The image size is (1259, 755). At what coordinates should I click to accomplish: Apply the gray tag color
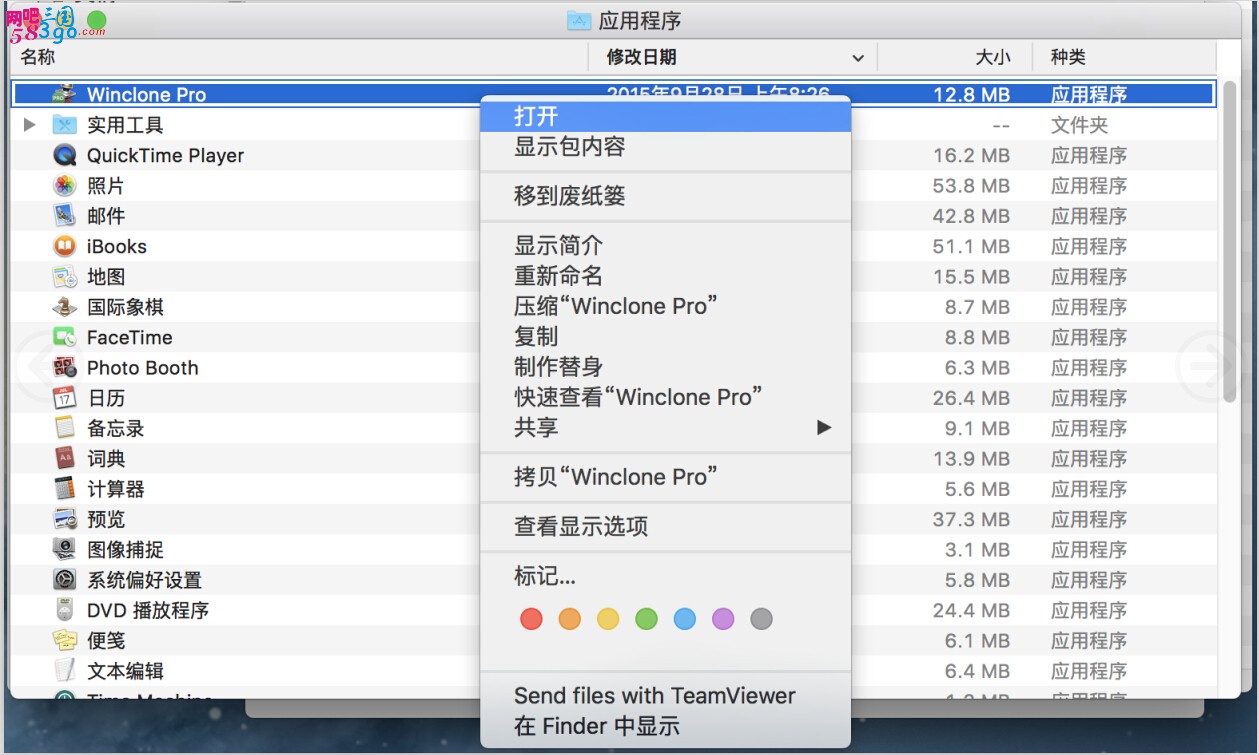click(762, 619)
